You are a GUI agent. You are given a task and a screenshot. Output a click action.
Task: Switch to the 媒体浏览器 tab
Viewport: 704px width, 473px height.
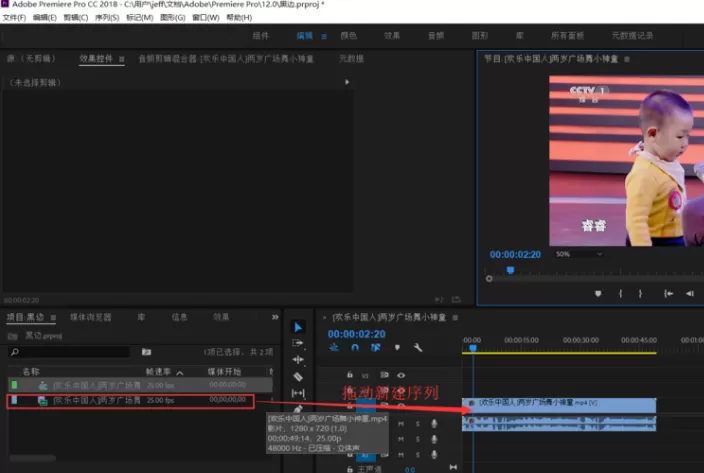tap(90, 317)
